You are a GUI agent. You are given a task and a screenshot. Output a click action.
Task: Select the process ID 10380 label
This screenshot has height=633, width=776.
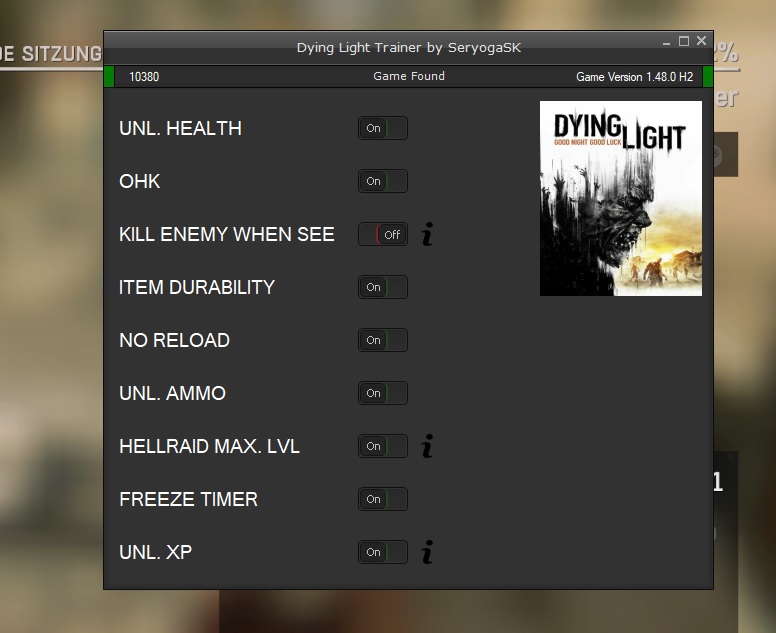[x=144, y=77]
